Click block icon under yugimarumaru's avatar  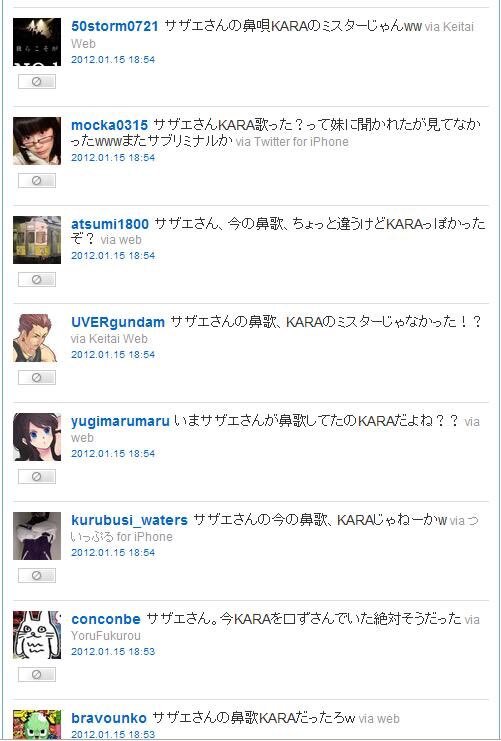coord(37,476)
